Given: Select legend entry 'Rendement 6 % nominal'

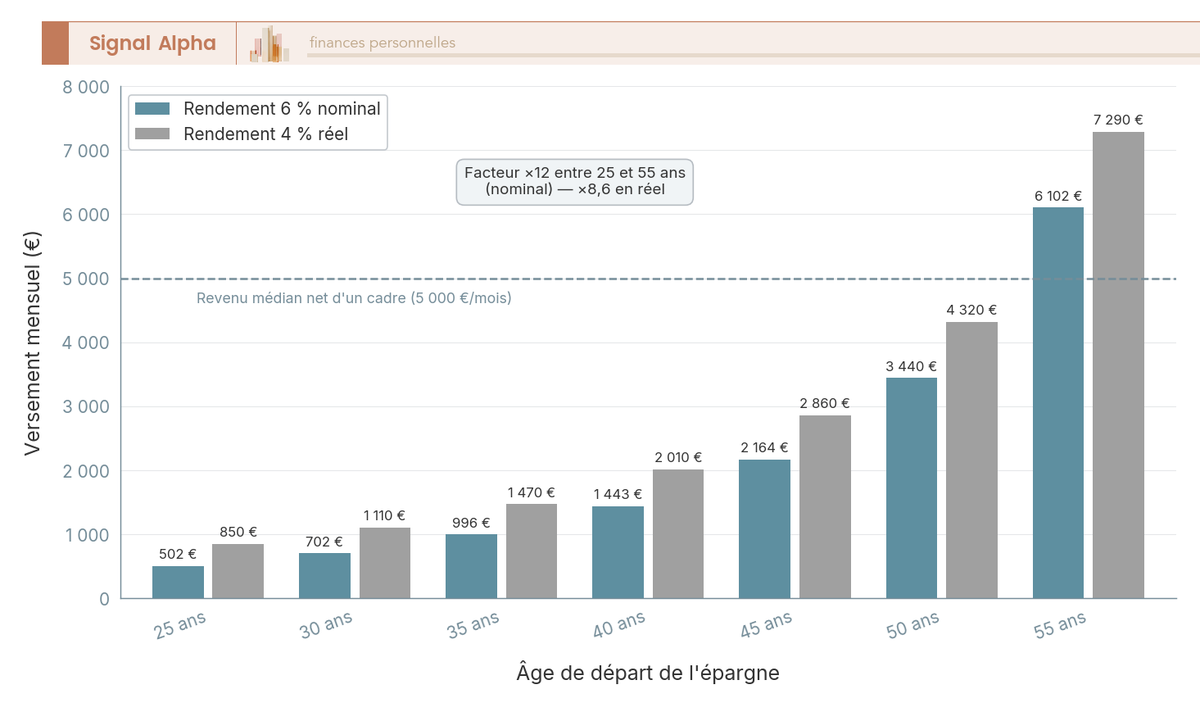Looking at the screenshot, I should (x=282, y=109).
